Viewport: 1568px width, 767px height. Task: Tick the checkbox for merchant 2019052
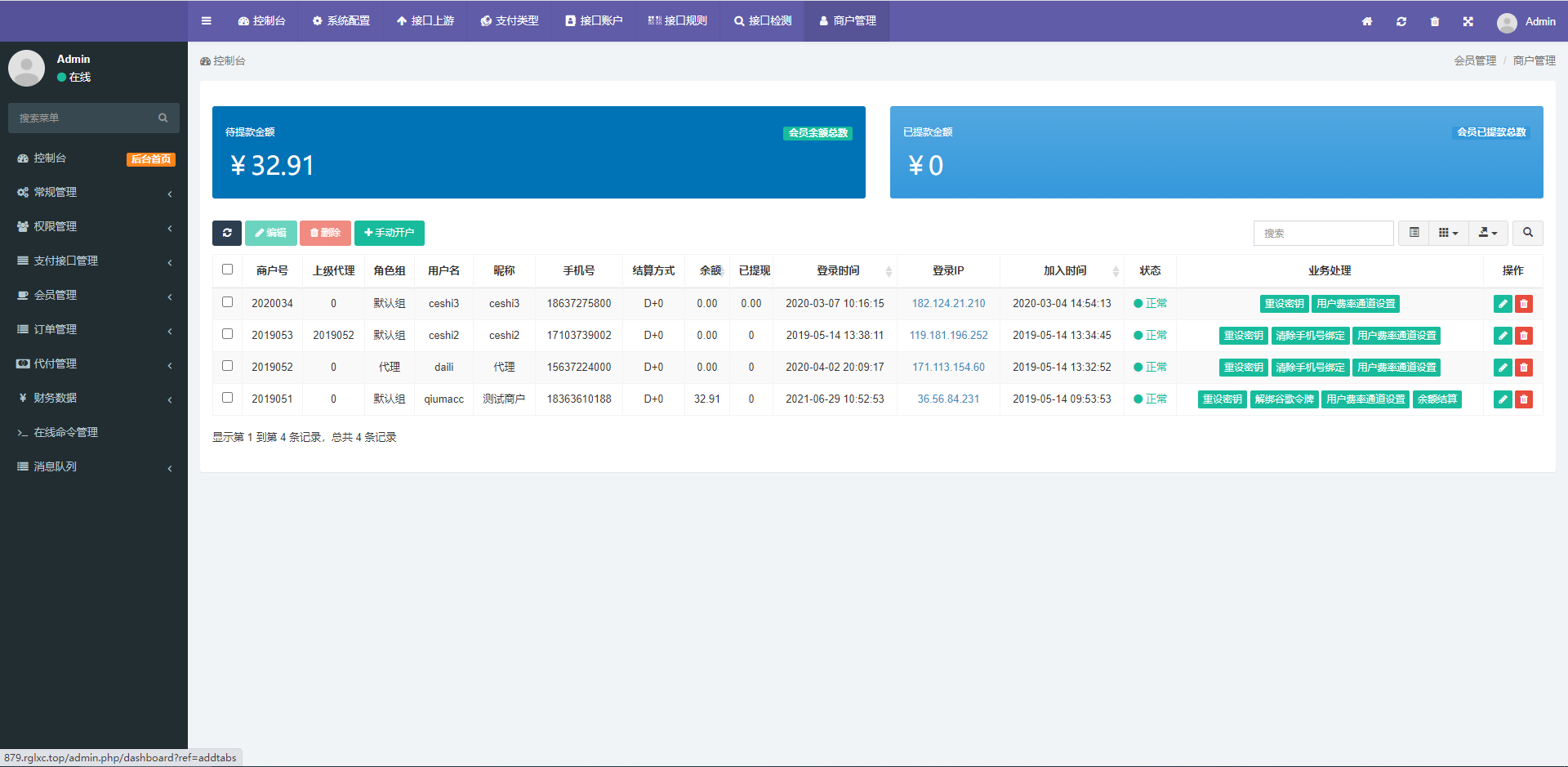pos(227,366)
